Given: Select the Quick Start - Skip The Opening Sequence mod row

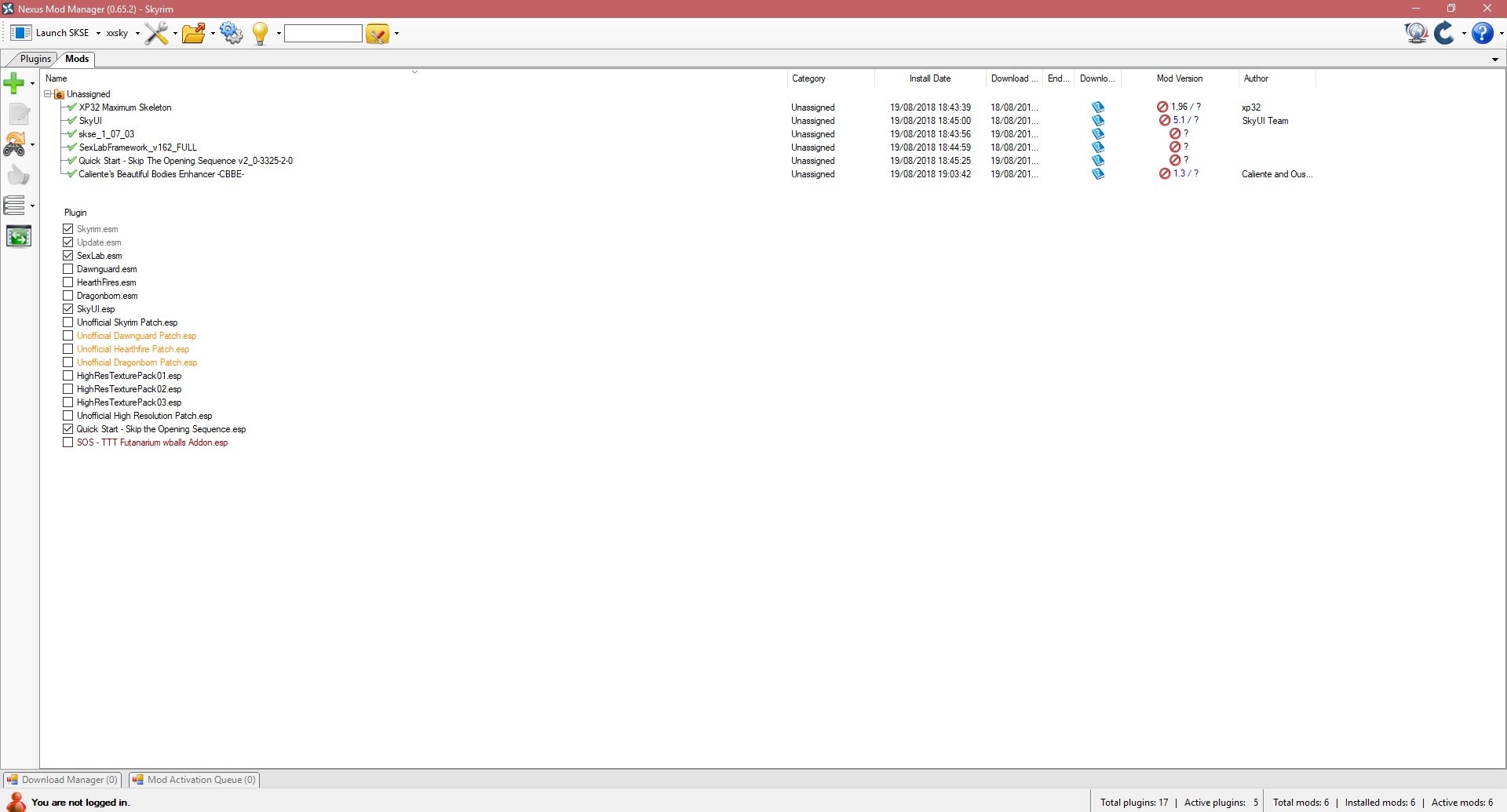Looking at the screenshot, I should pos(185,161).
